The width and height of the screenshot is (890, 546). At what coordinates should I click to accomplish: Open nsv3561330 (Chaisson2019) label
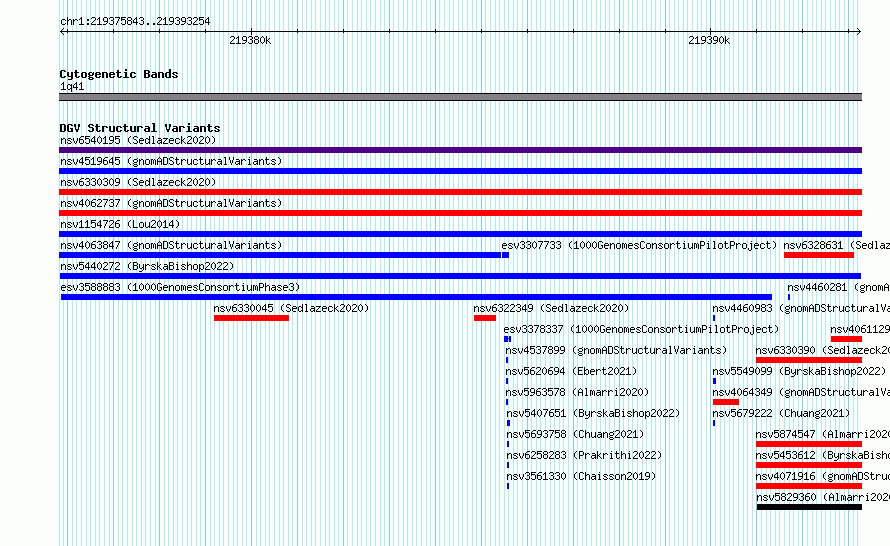[581, 476]
